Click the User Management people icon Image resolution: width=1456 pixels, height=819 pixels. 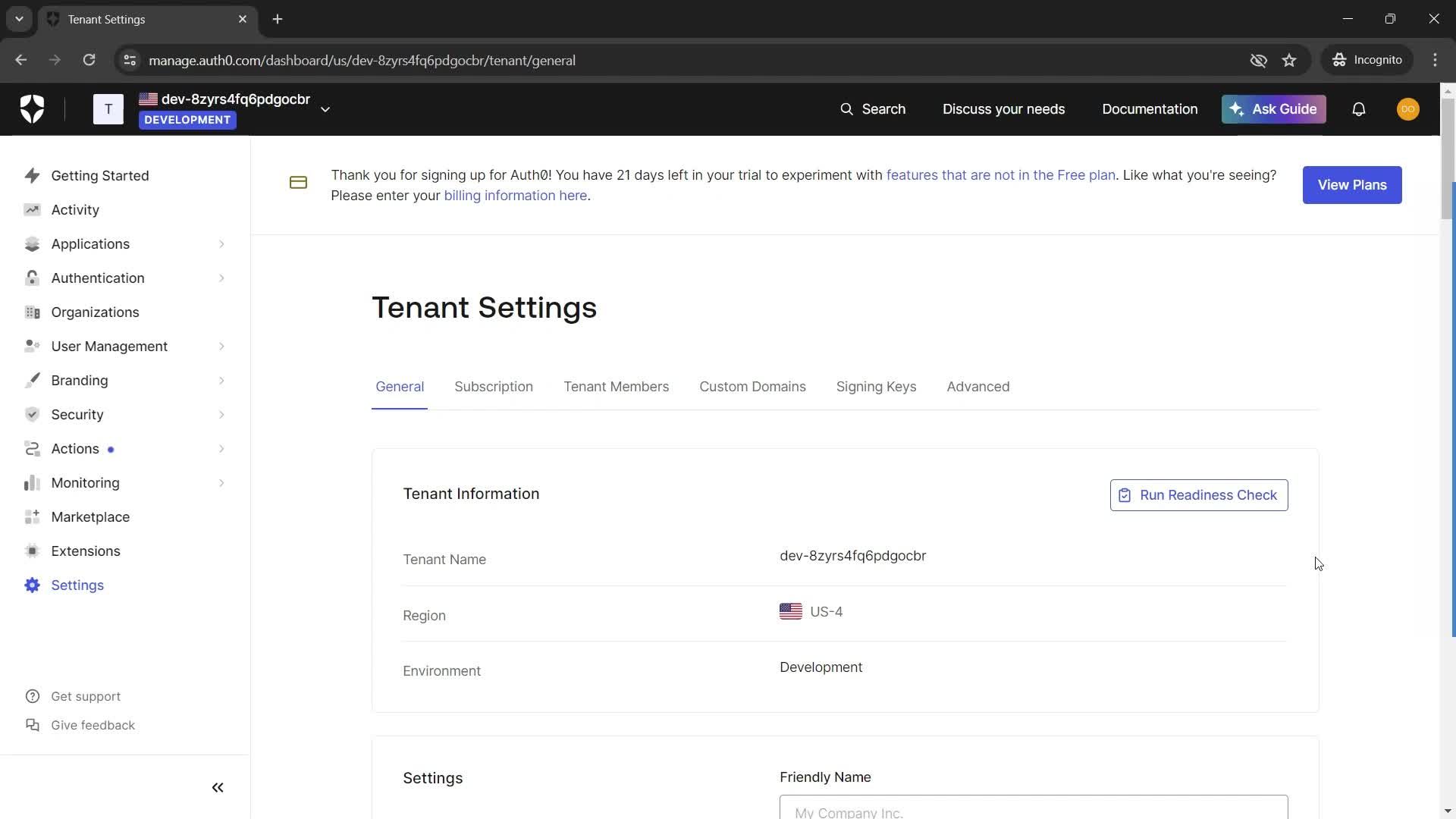point(32,347)
